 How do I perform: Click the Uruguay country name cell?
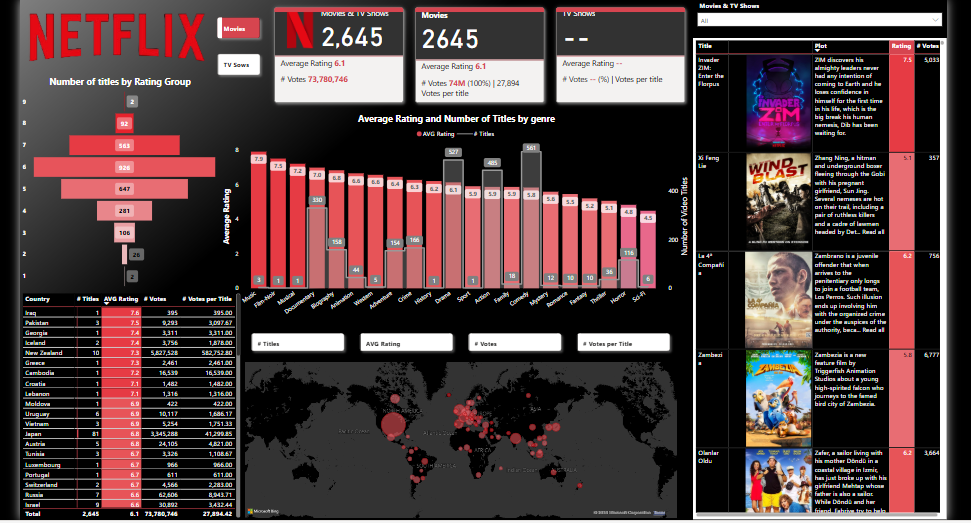[37, 413]
